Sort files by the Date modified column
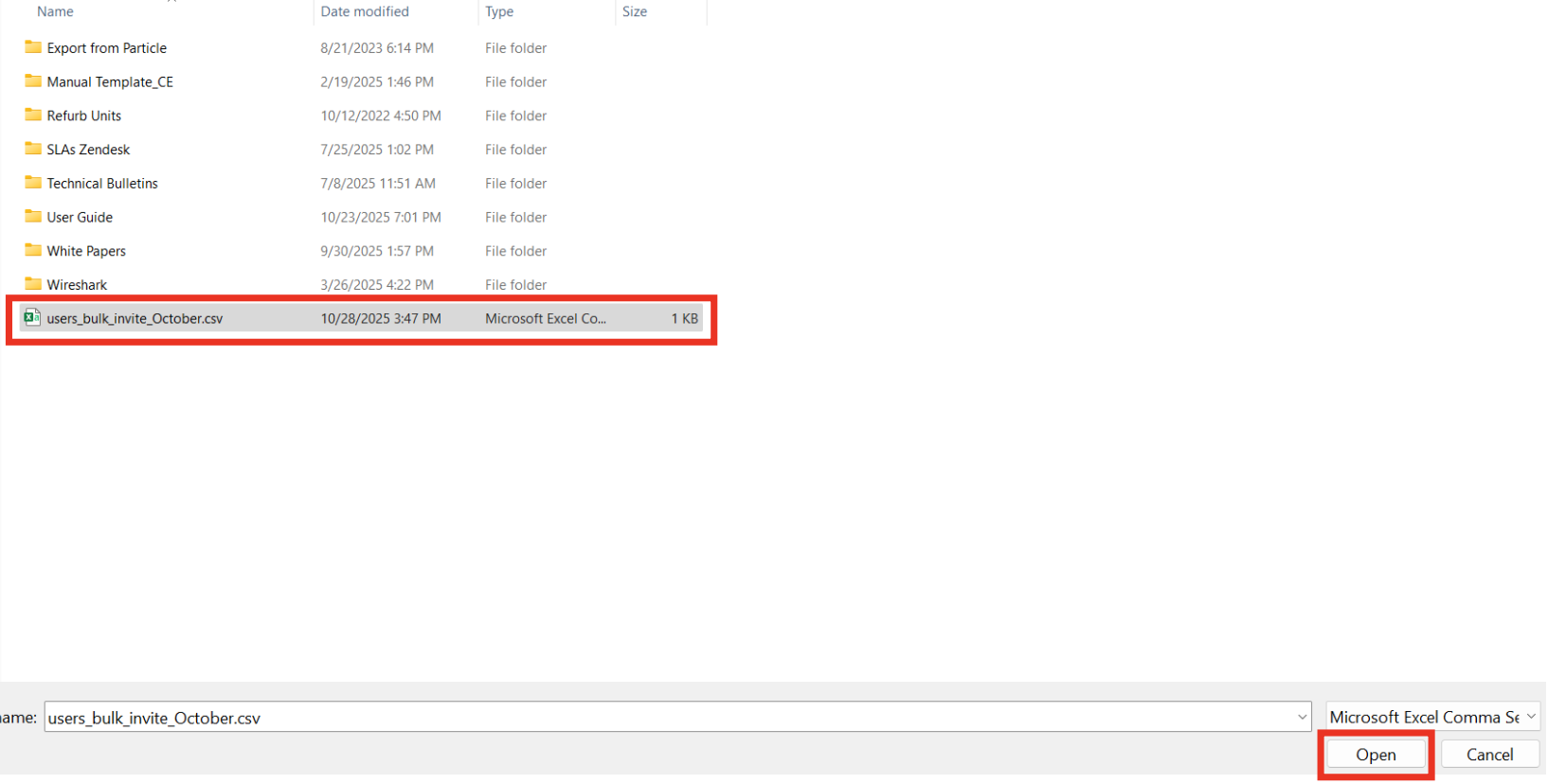The width and height of the screenshot is (1548, 784). point(365,11)
